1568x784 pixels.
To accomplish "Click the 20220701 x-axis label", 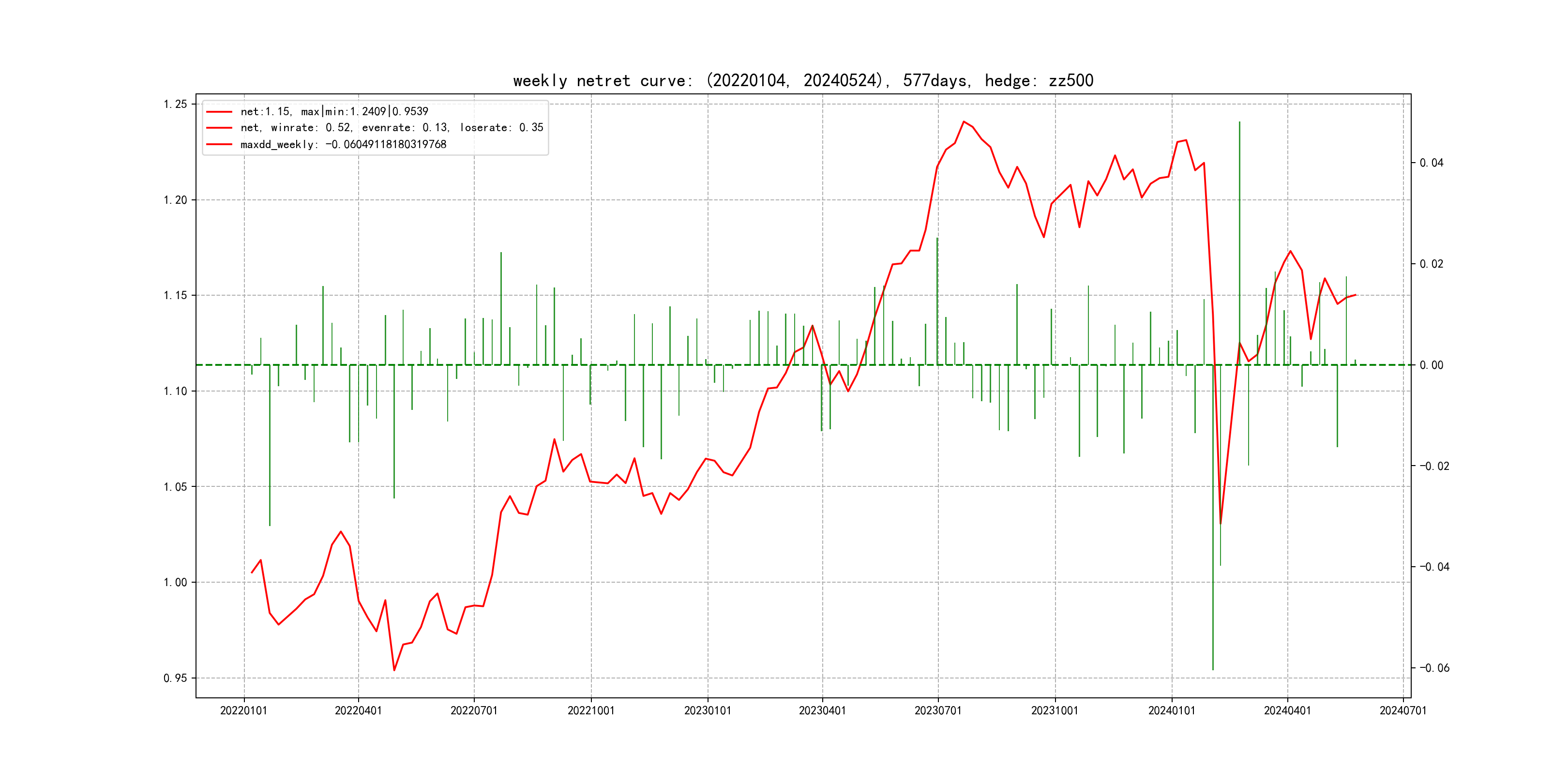I will [474, 710].
